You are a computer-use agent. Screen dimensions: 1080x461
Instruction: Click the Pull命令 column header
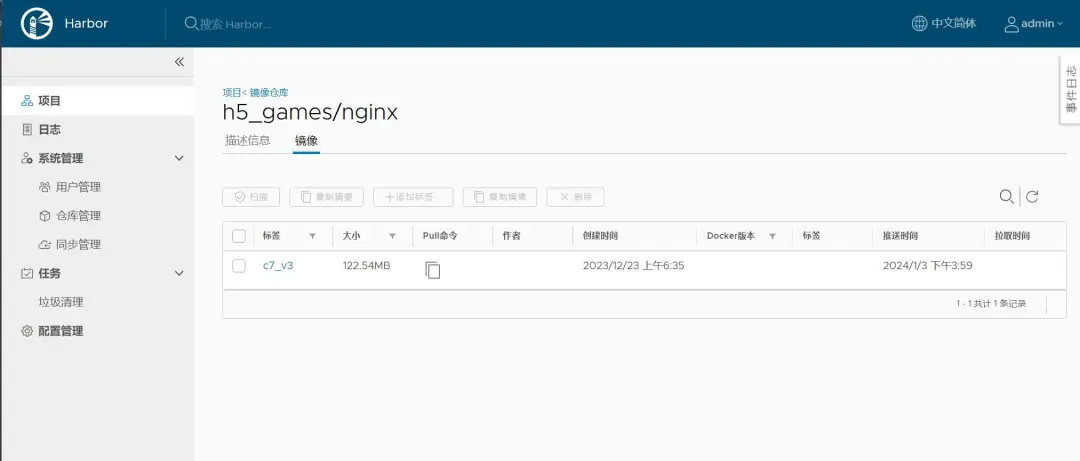pos(440,236)
